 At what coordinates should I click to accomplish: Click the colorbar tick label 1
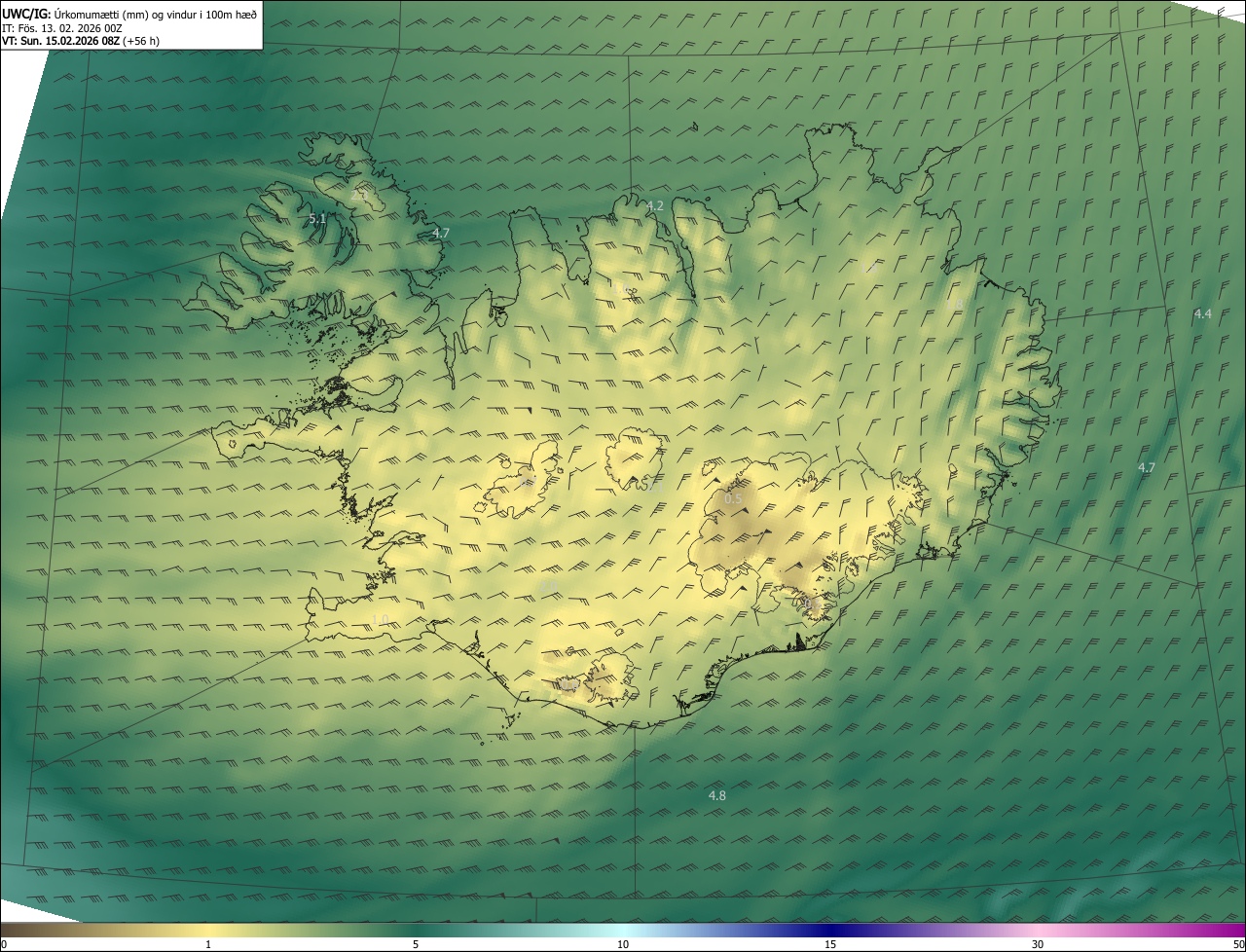pyautogui.click(x=208, y=945)
